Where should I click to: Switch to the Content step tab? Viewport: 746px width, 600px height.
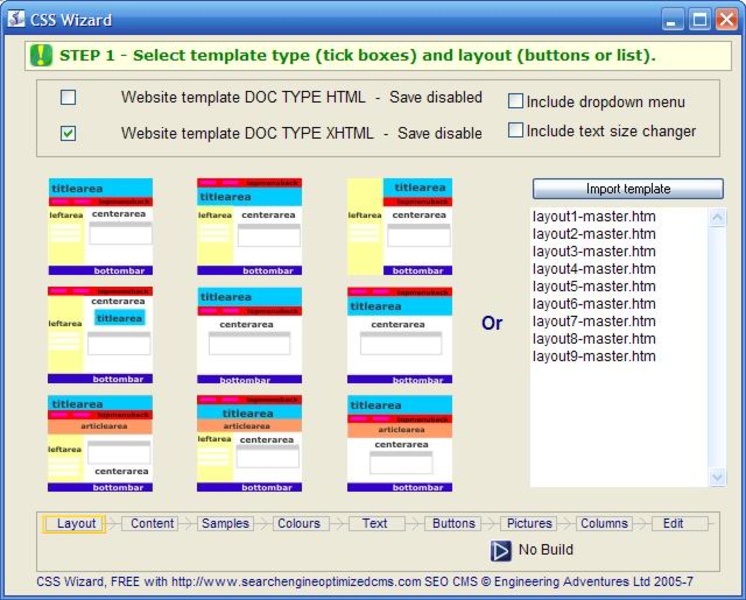[152, 523]
